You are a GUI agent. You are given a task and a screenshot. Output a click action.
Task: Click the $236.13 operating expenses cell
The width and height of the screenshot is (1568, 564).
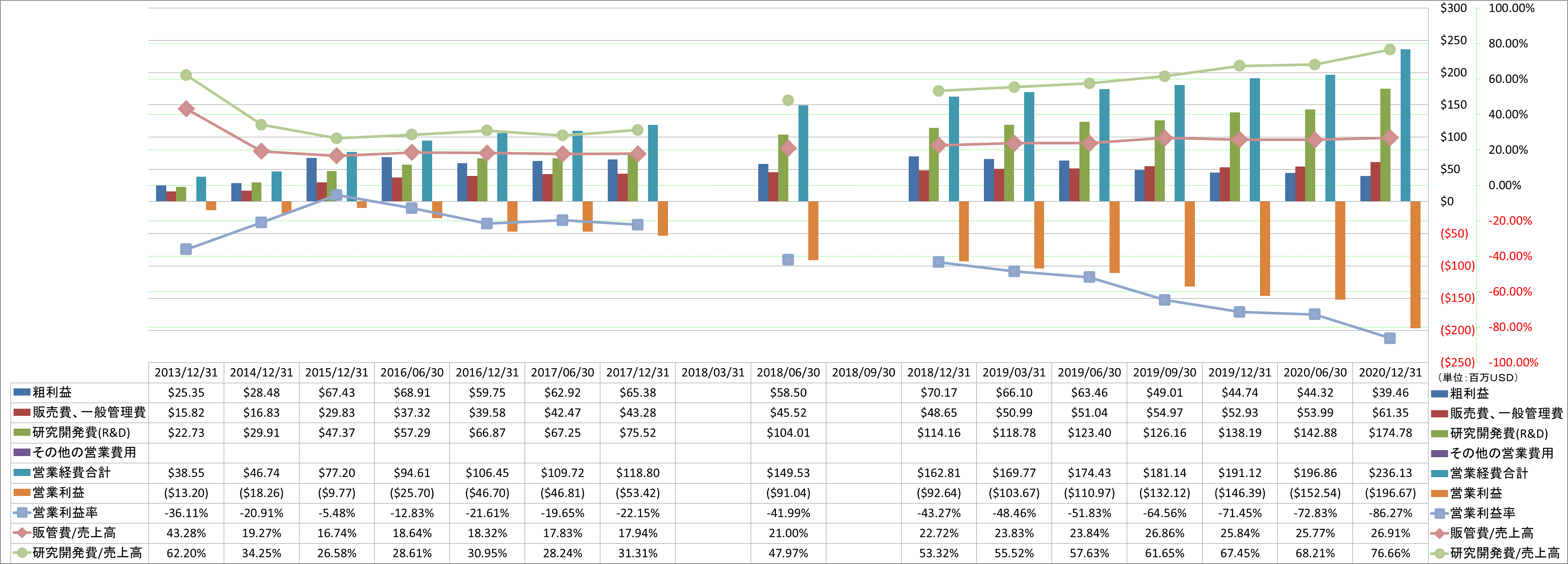(x=1390, y=473)
